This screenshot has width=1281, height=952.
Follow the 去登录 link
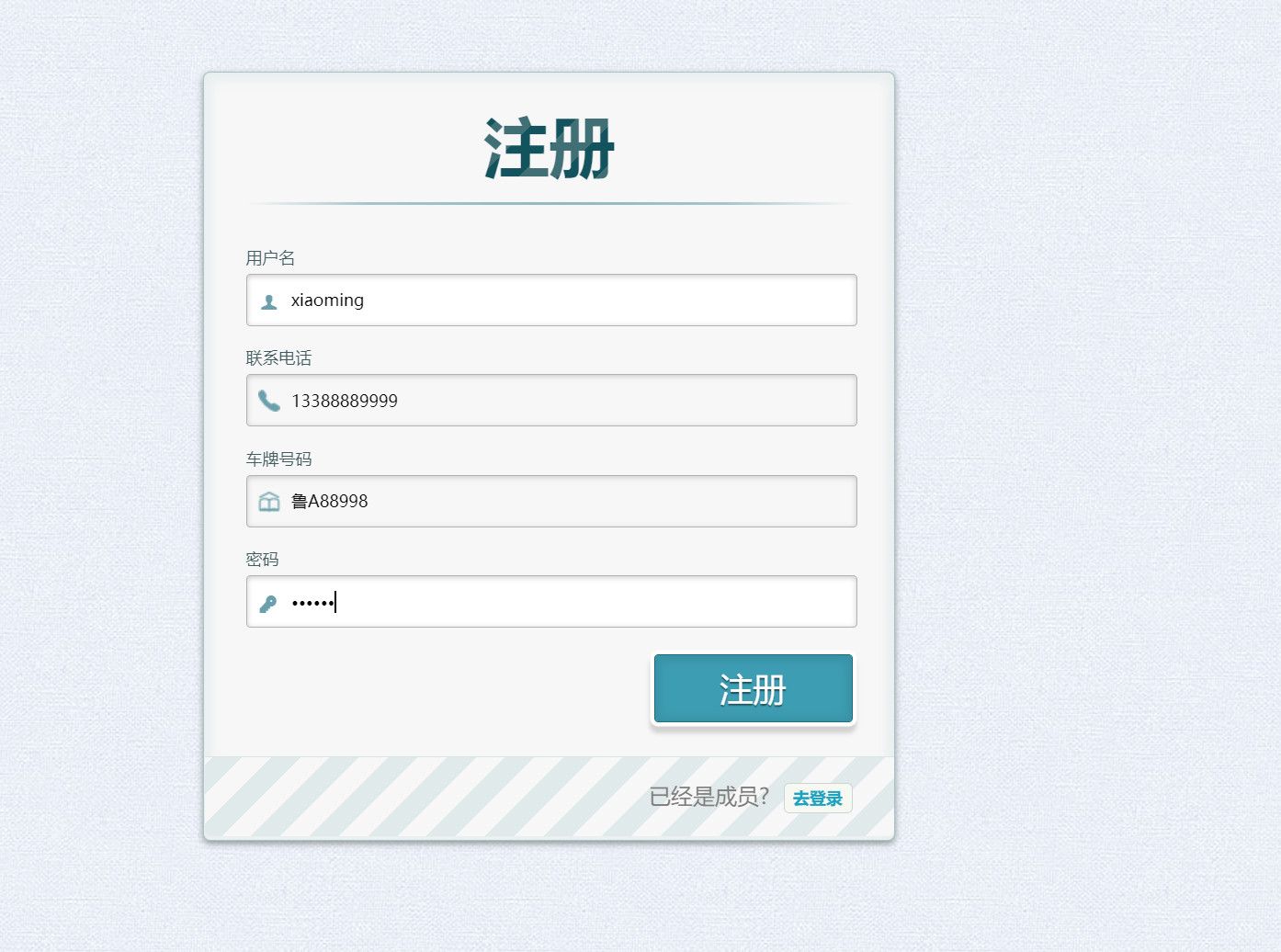[818, 799]
